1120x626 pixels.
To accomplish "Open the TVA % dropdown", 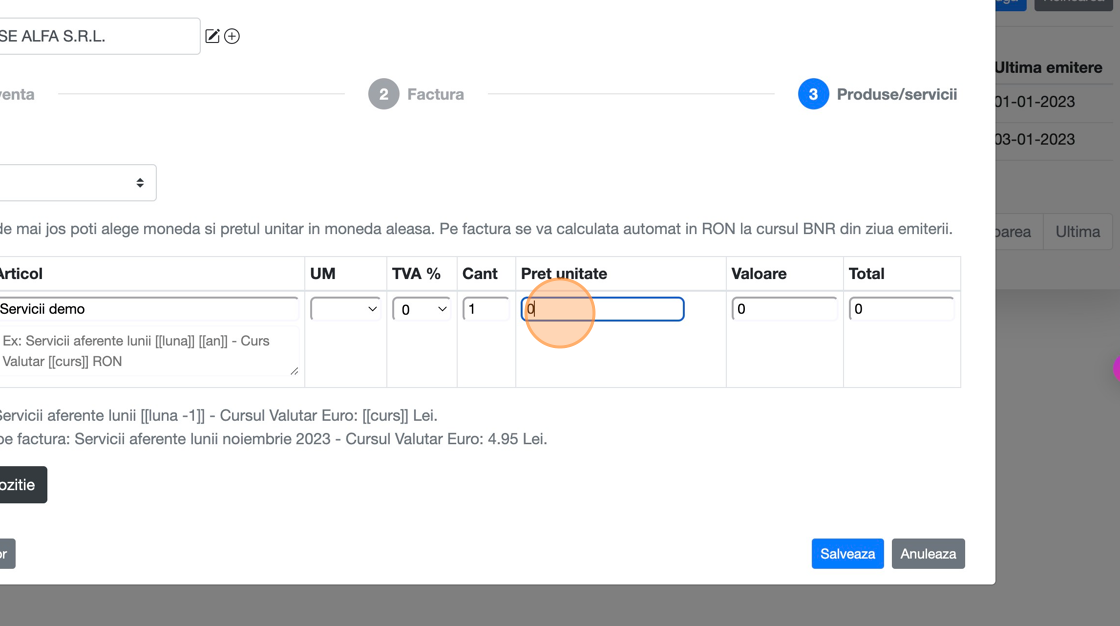I will [421, 309].
